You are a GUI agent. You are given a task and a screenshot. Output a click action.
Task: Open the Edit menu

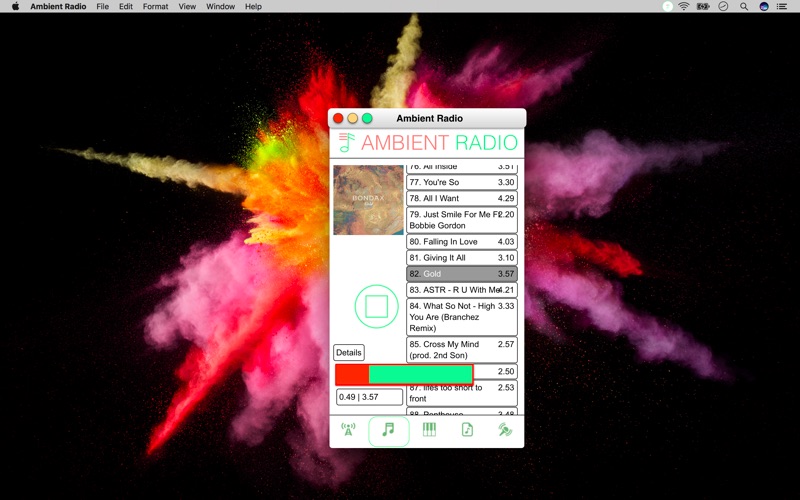[126, 7]
